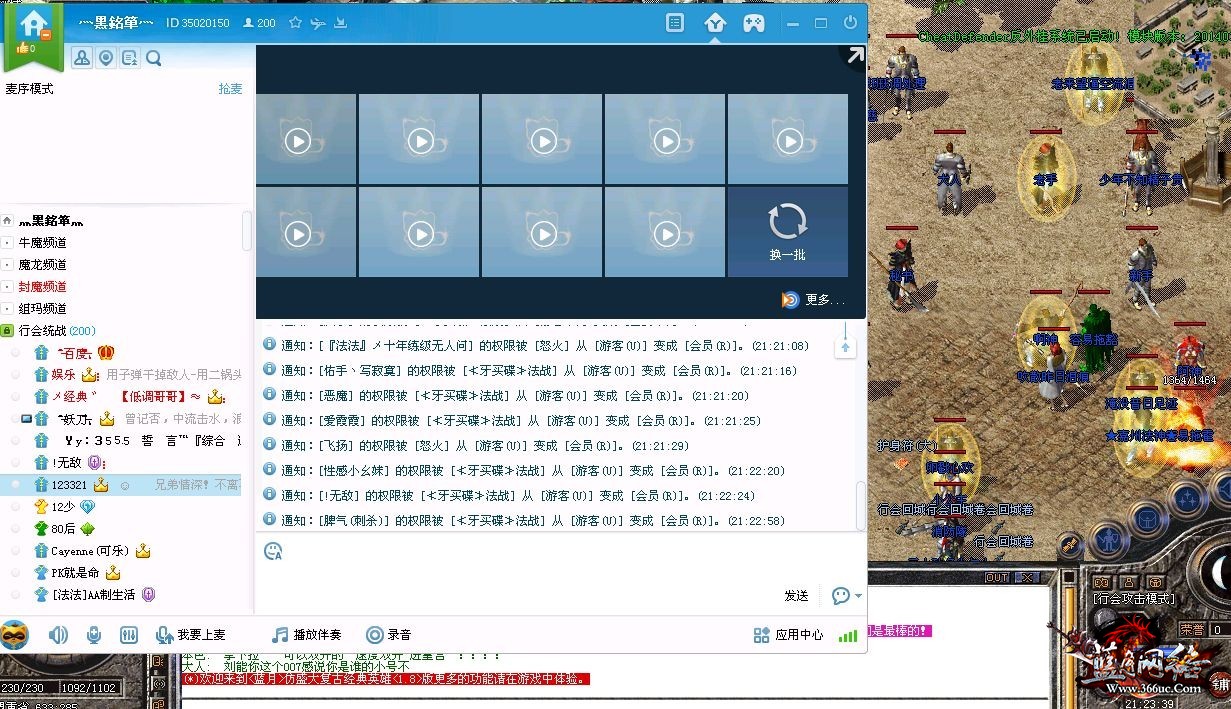Select the 封魔频道 channel
1231x709 pixels.
[43, 287]
